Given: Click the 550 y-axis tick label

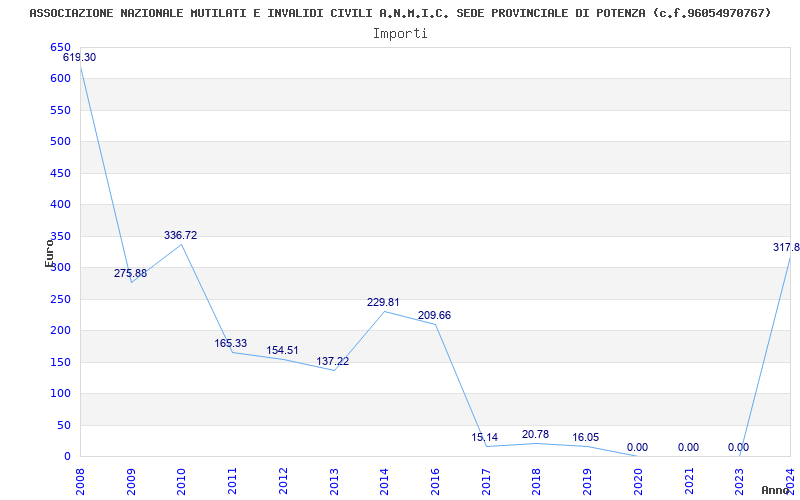Looking at the screenshot, I should pos(60,110).
